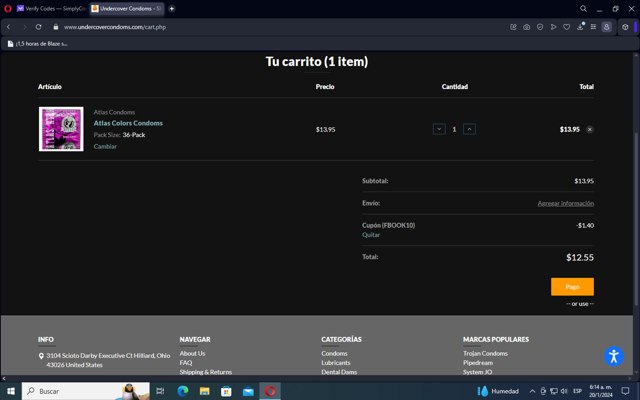Open the Condoms category footer link
Viewport: 640px width, 400px height.
(x=334, y=353)
